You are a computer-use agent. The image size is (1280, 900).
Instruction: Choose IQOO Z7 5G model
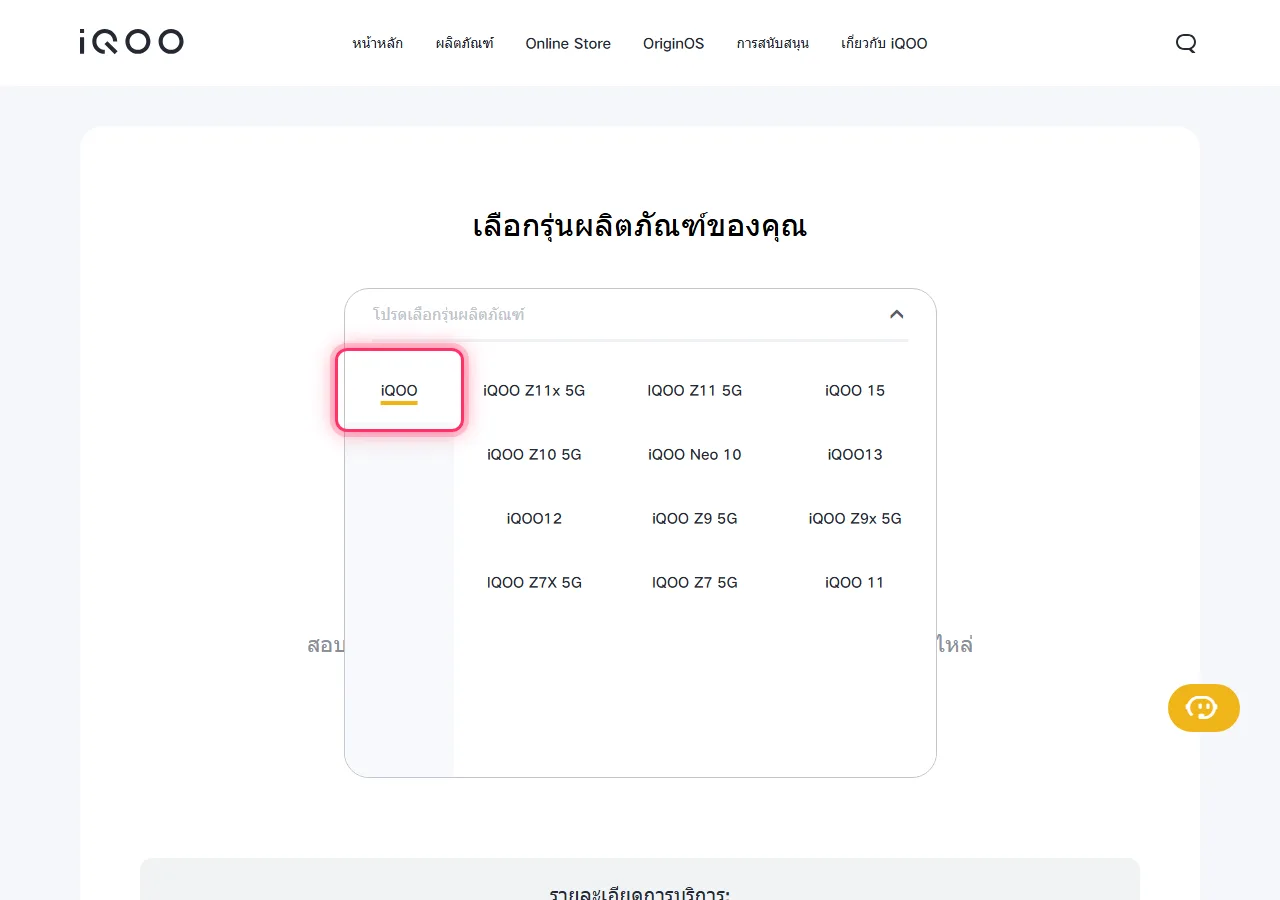click(x=695, y=582)
